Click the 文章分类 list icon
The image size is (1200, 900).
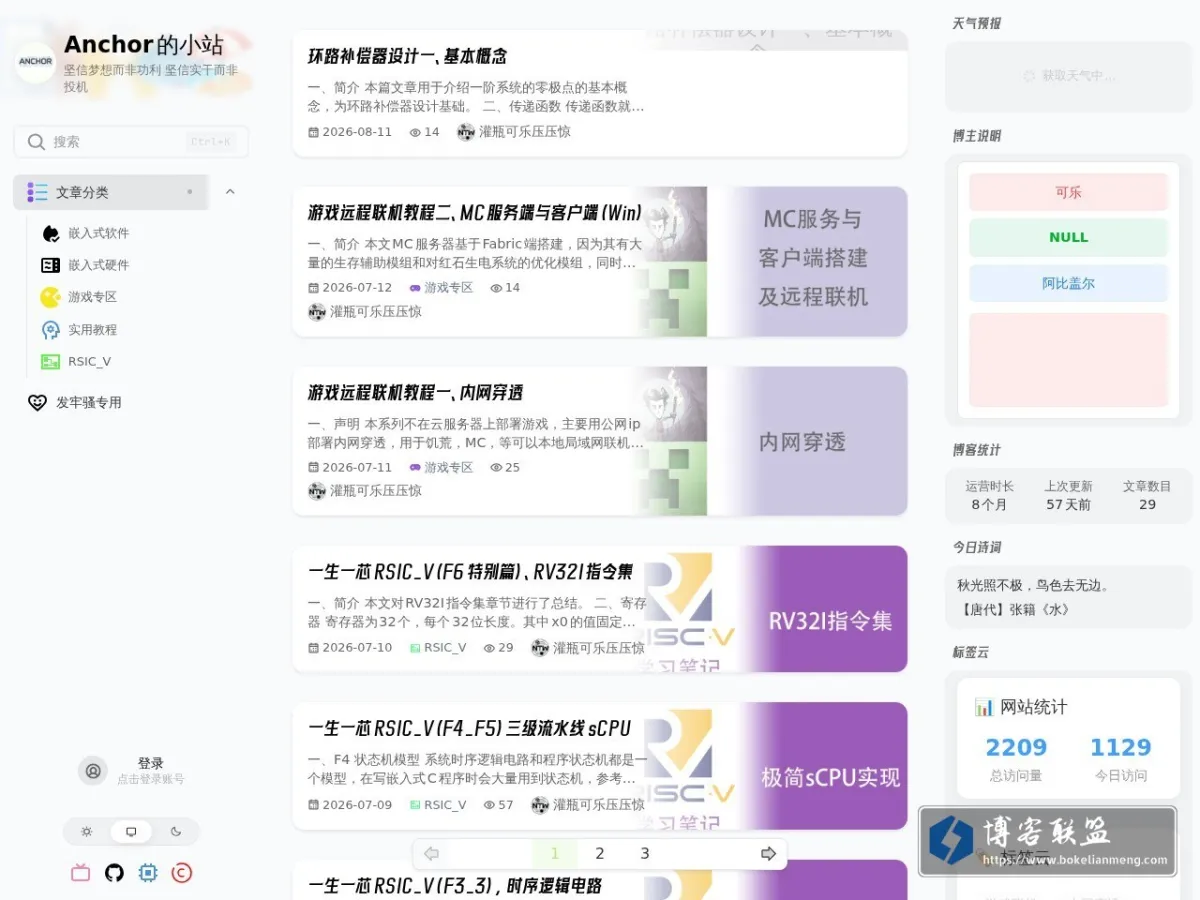[x=37, y=192]
